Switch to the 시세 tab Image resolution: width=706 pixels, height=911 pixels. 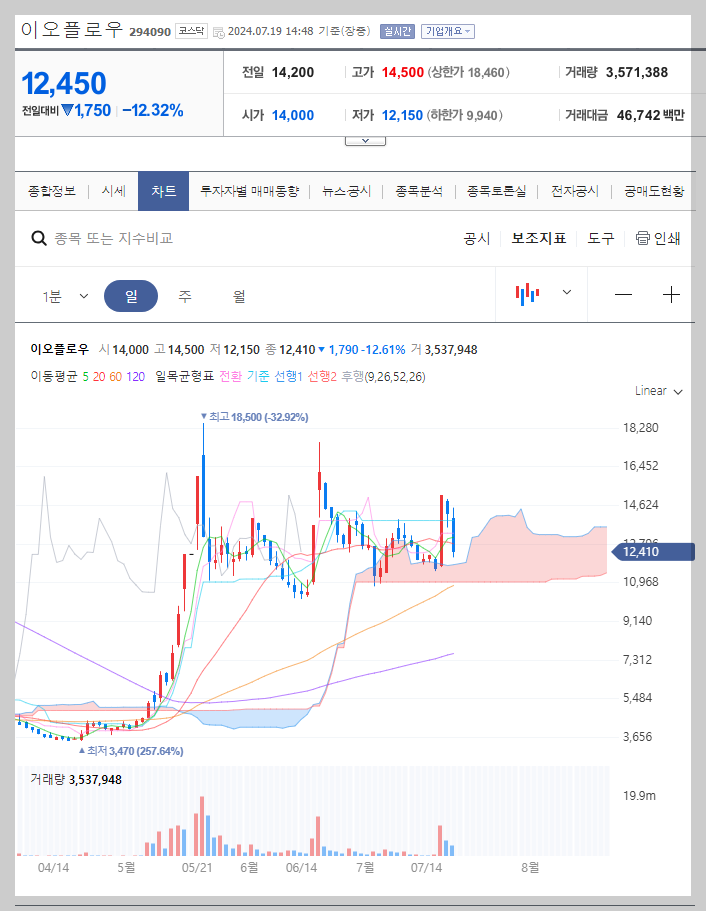click(x=113, y=190)
